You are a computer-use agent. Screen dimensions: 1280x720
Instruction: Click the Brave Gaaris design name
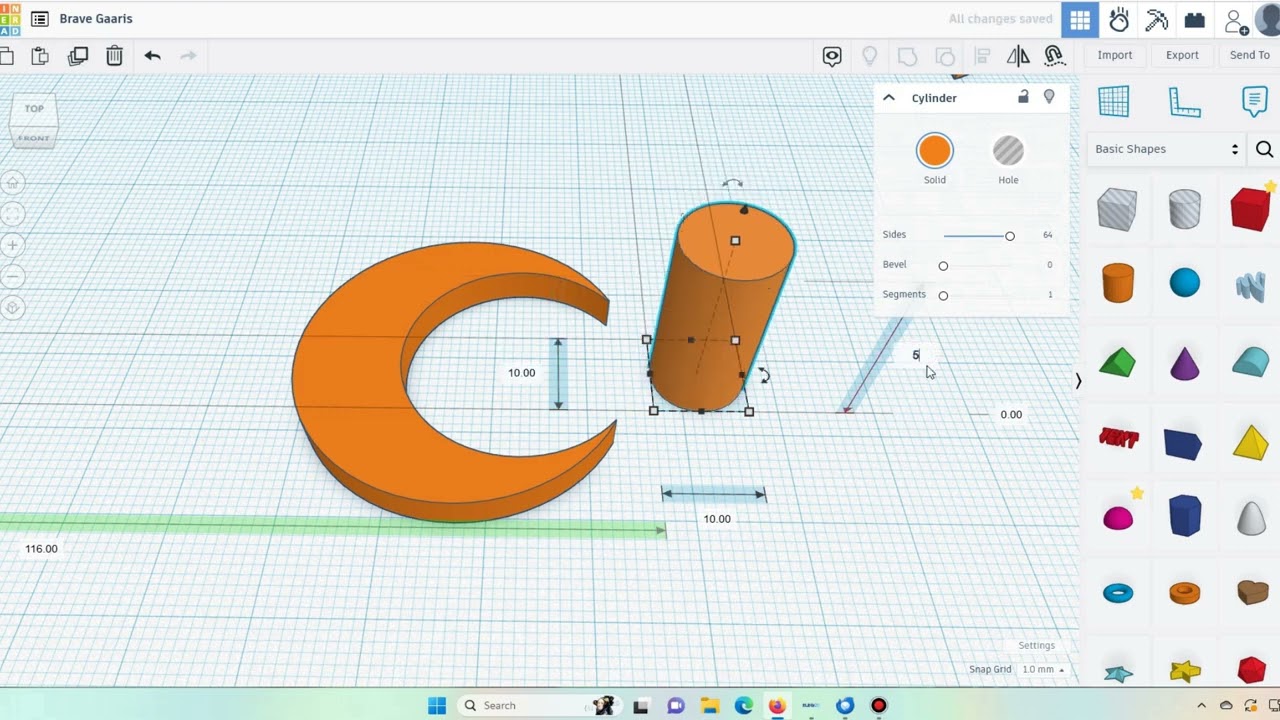[96, 19]
